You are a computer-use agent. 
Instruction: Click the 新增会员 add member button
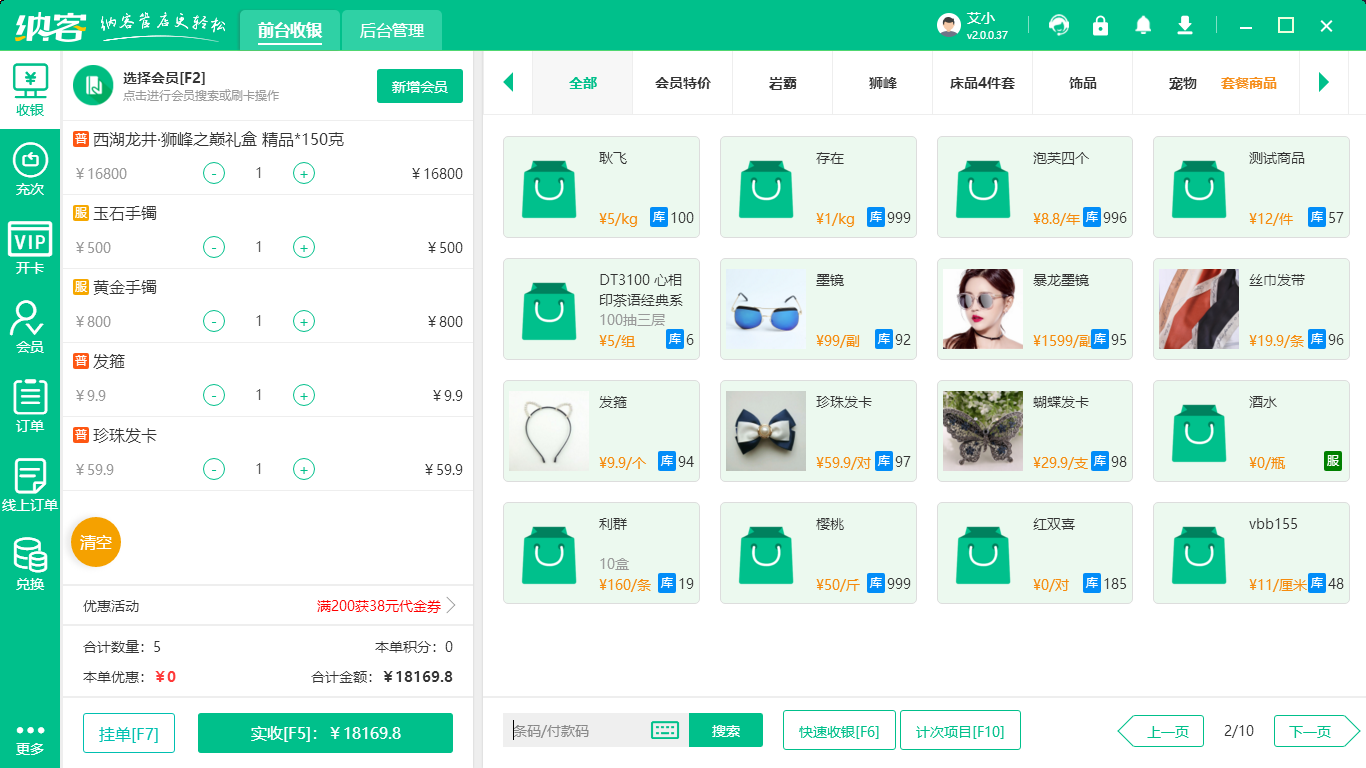tap(420, 86)
